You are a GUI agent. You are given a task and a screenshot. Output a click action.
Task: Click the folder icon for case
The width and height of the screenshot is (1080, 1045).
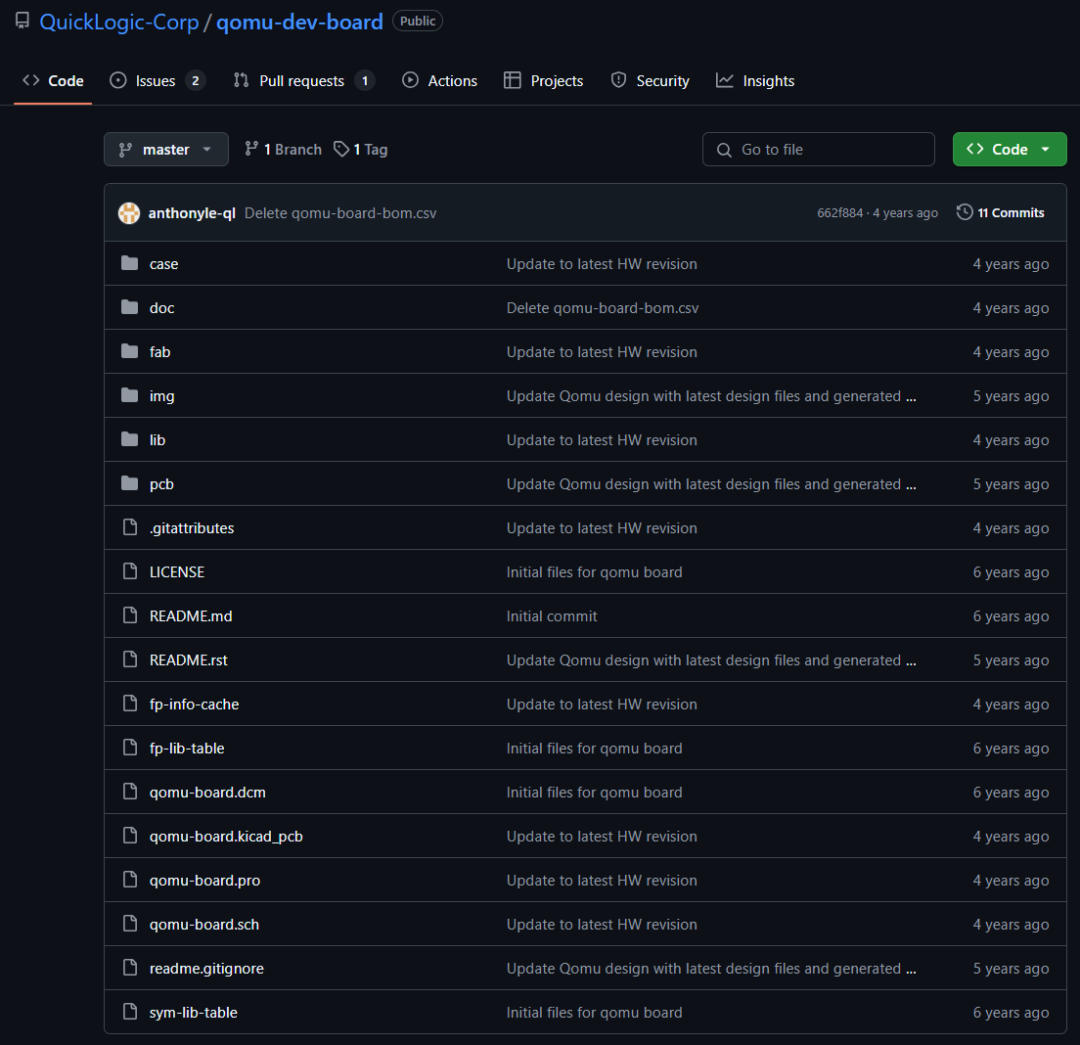pyautogui.click(x=129, y=263)
